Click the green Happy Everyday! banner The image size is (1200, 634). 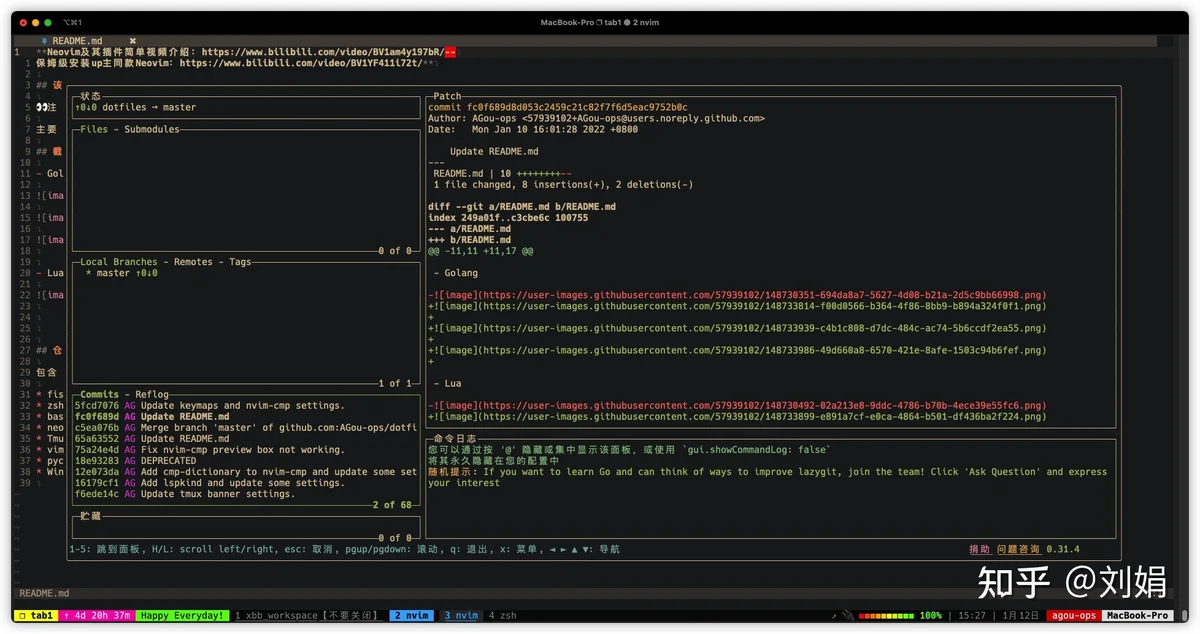(x=181, y=616)
